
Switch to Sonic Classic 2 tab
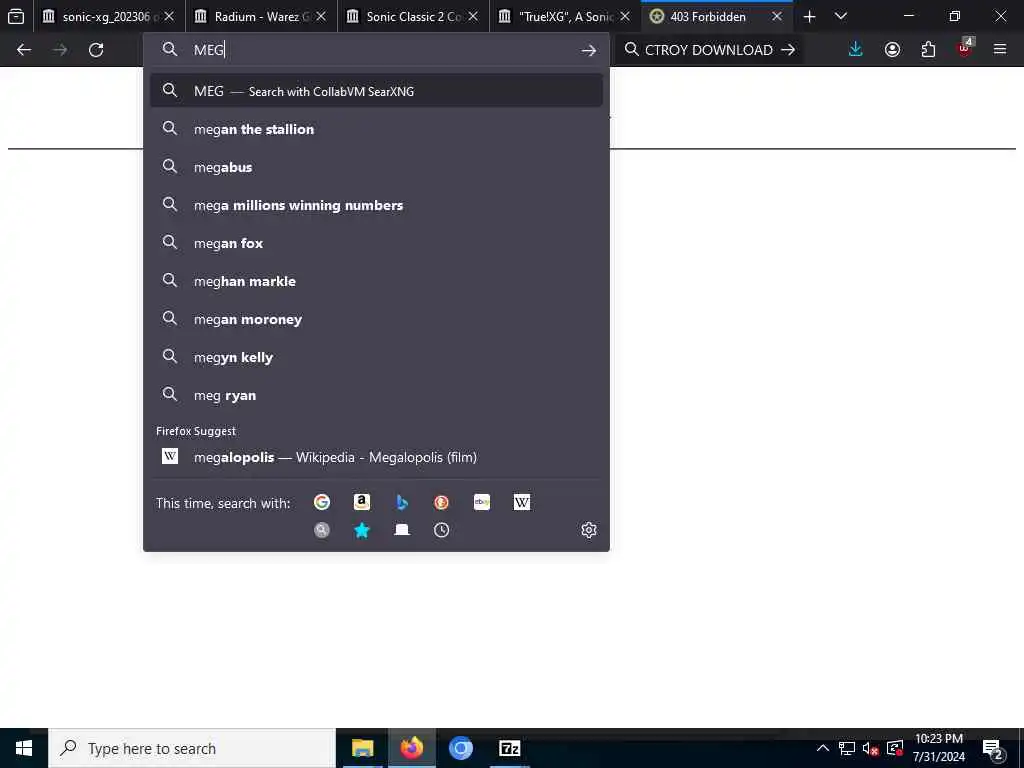pos(413,17)
